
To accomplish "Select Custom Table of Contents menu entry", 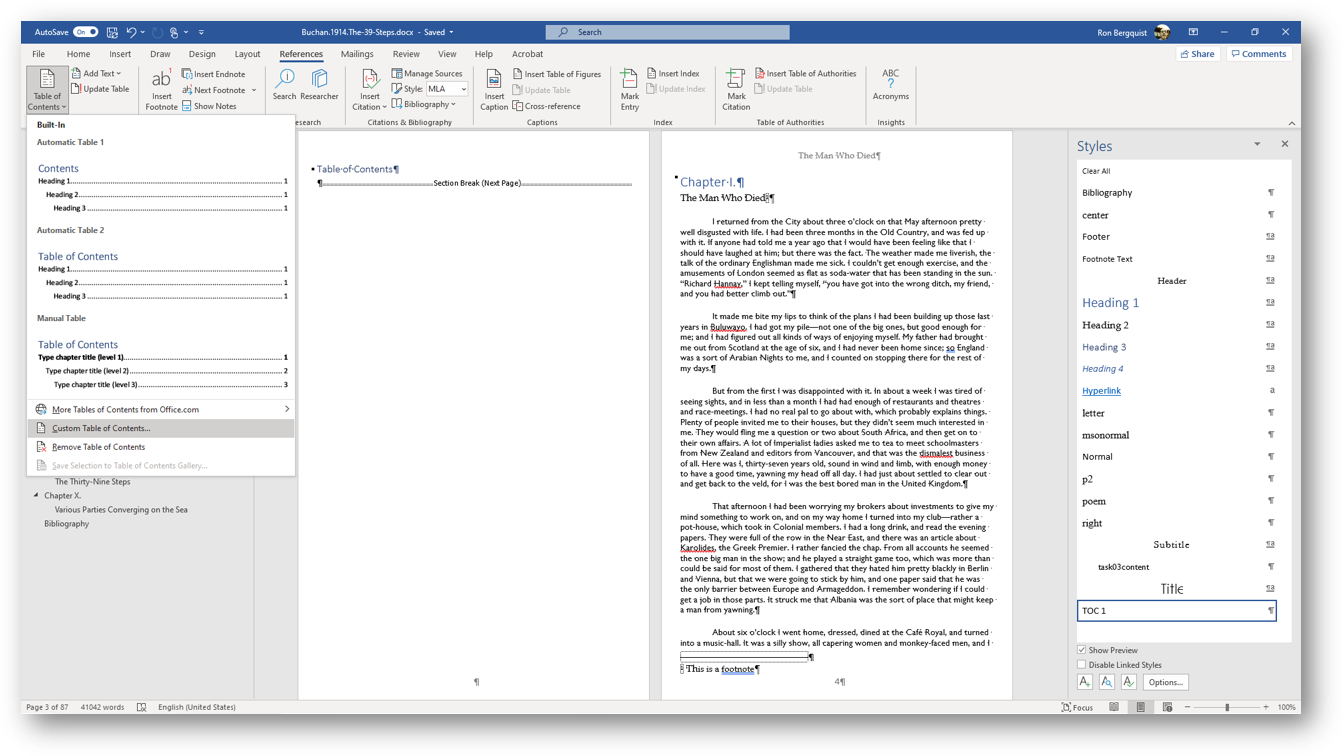I will click(101, 428).
